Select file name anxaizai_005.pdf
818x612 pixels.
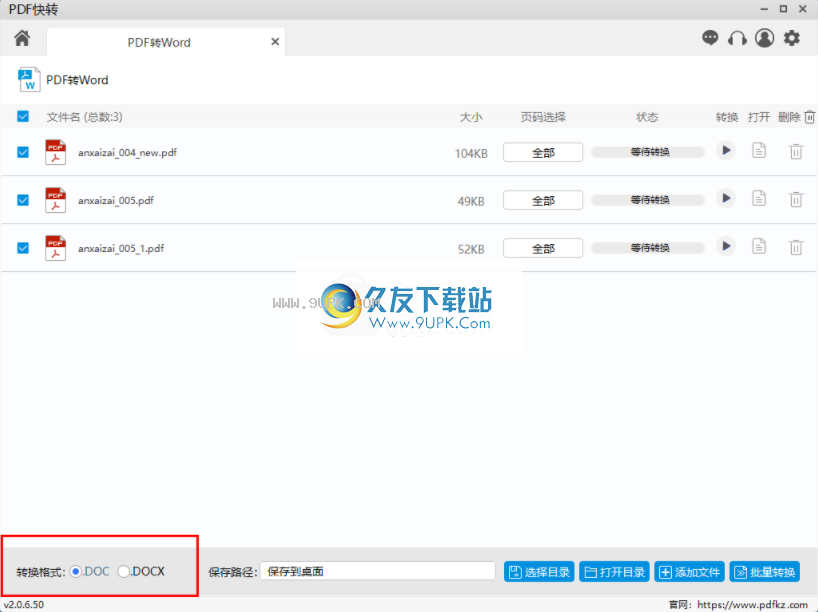click(x=116, y=200)
